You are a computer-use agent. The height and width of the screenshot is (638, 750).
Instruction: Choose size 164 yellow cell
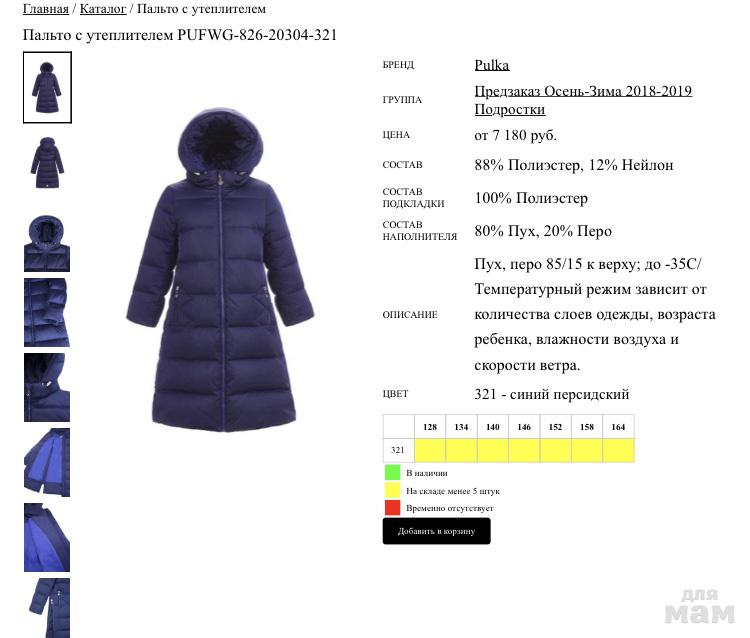(x=618, y=451)
